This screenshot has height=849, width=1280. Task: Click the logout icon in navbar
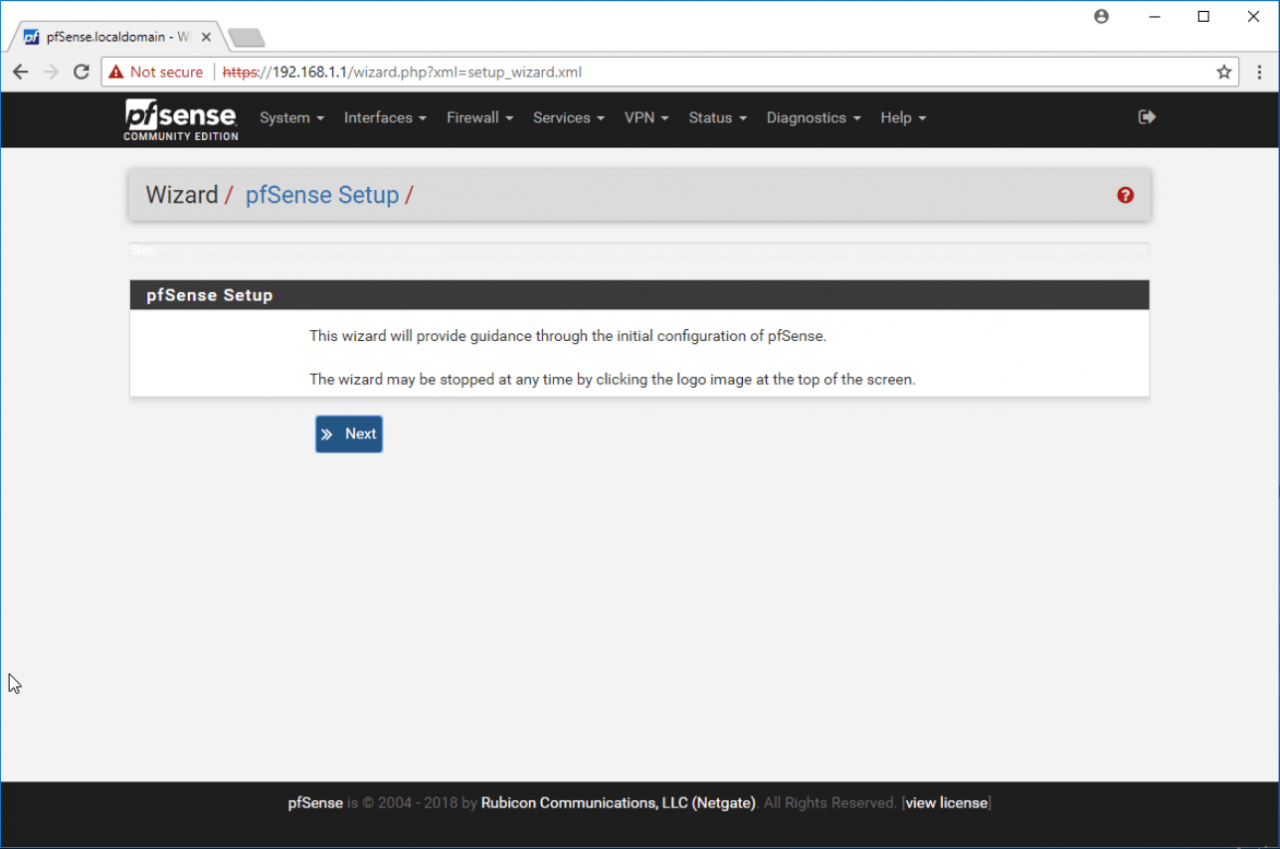[x=1147, y=117]
